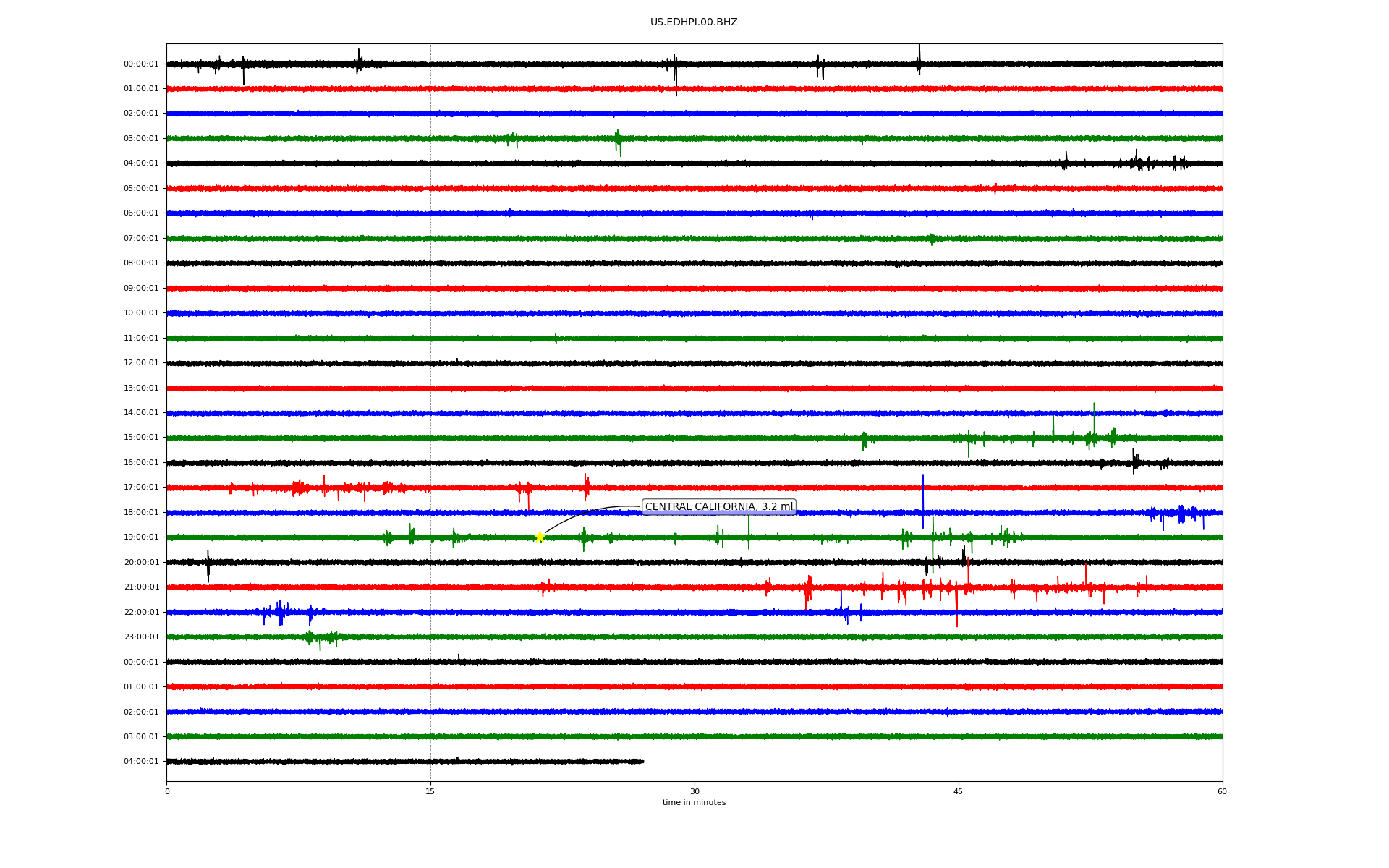Select the 20:00:01 trace label
1389x868 pixels.
click(141, 563)
